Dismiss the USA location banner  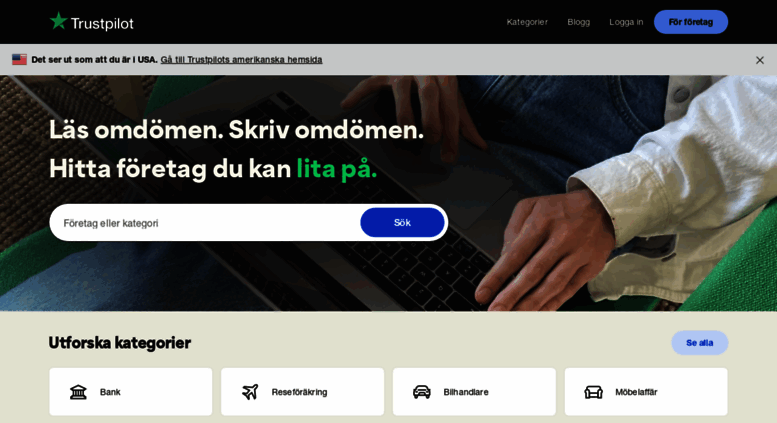point(760,60)
